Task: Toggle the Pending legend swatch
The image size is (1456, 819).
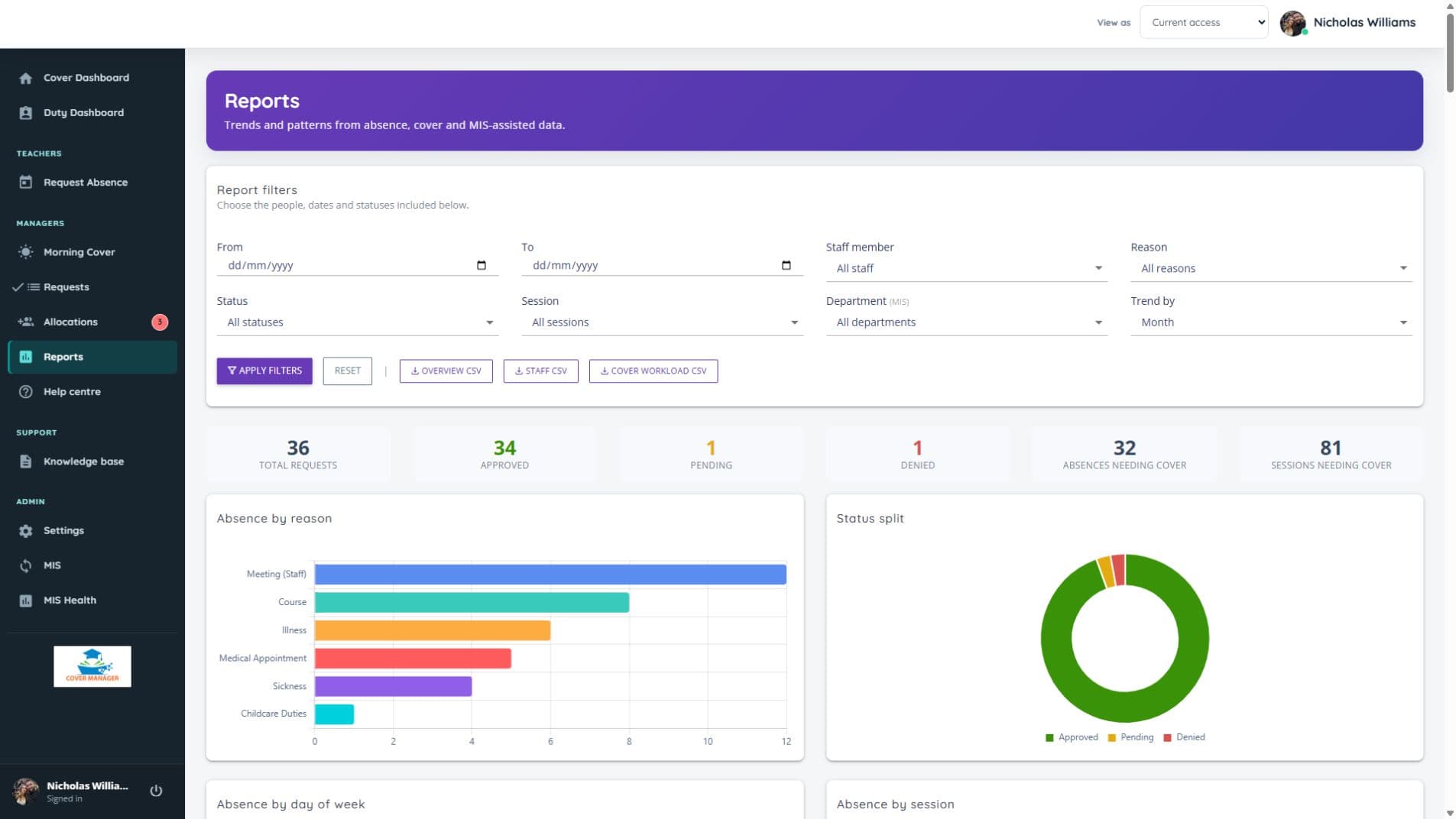Action: click(x=1112, y=738)
